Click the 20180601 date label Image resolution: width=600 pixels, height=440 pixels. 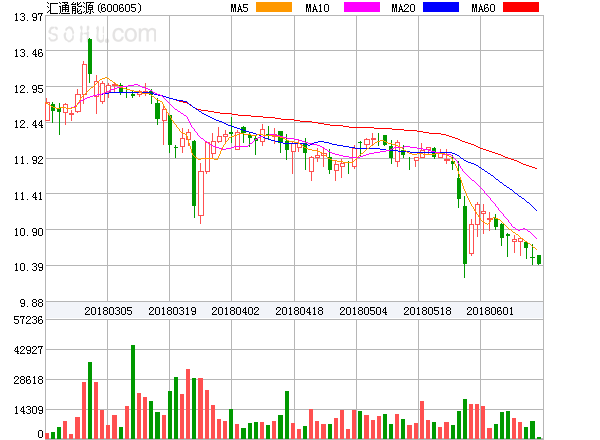[x=490, y=311]
